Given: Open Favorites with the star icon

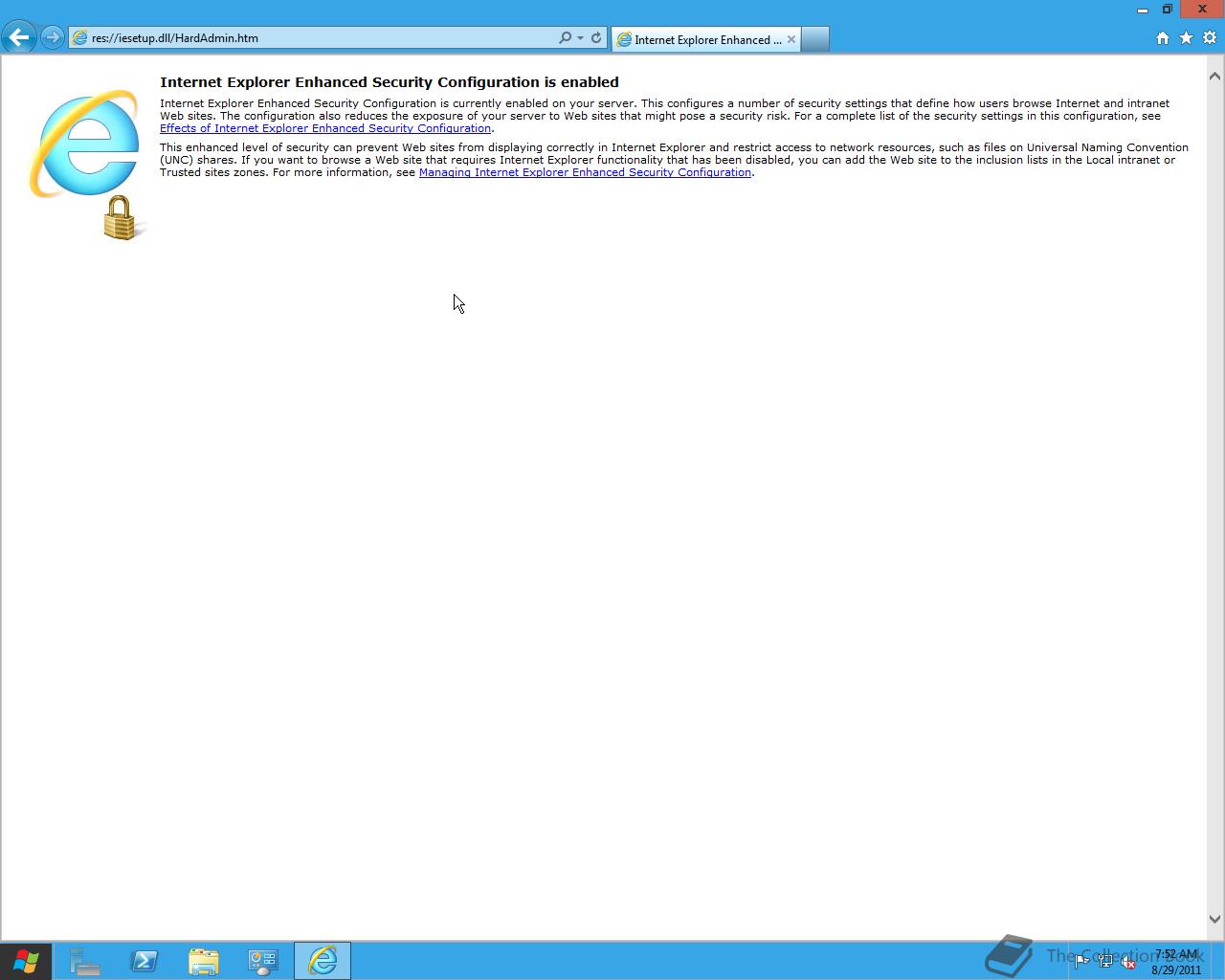Looking at the screenshot, I should coord(1186,38).
